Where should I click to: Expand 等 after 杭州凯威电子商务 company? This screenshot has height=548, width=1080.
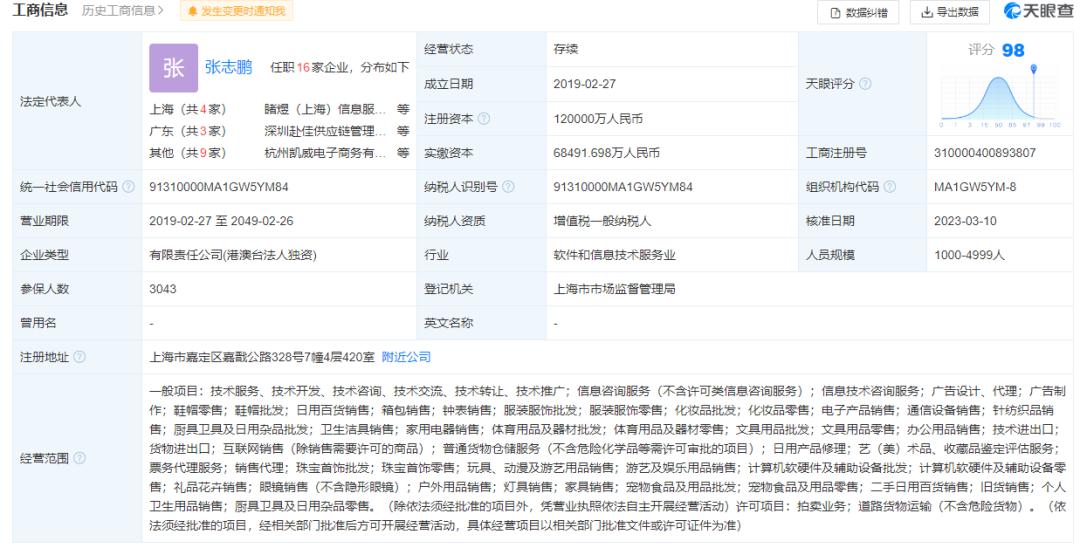[x=403, y=153]
